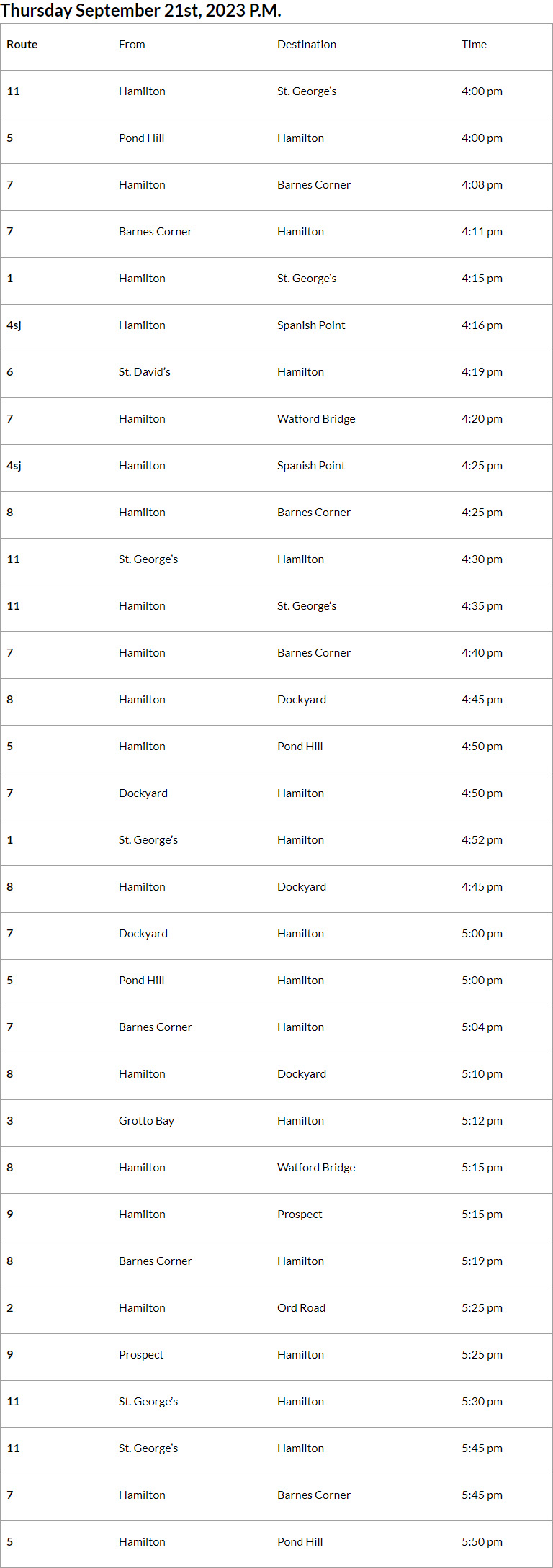
Task: Click the Thursday September 21st heading
Action: tap(141, 11)
